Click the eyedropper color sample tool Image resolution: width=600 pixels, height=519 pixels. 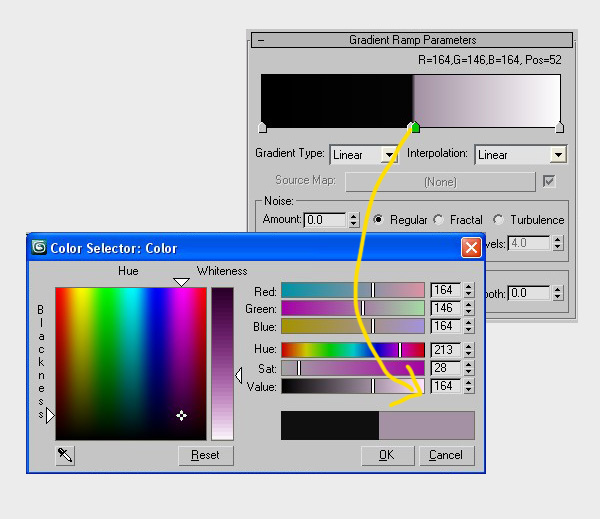click(x=65, y=455)
